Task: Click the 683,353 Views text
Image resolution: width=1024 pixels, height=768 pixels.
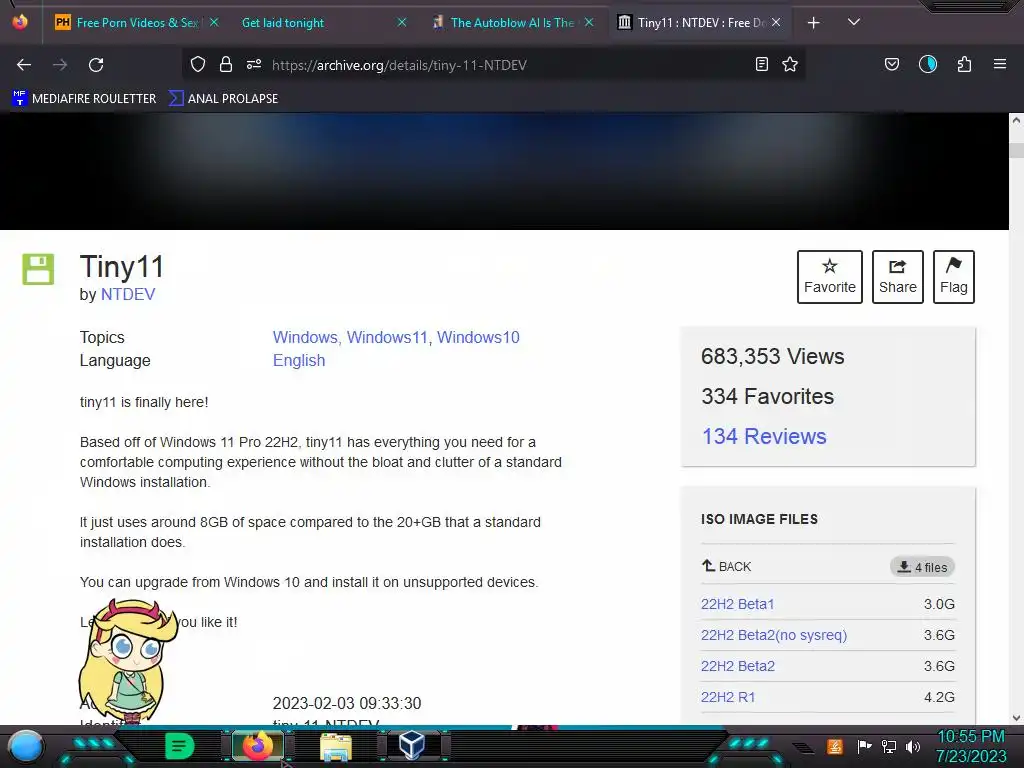Action: [773, 357]
